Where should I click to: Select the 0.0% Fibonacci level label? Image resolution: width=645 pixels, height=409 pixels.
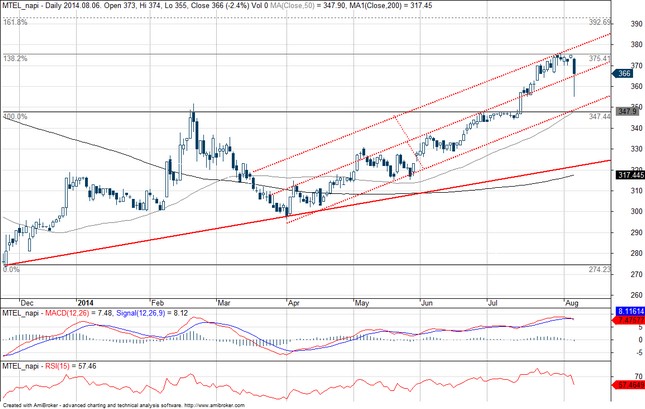click(12, 270)
